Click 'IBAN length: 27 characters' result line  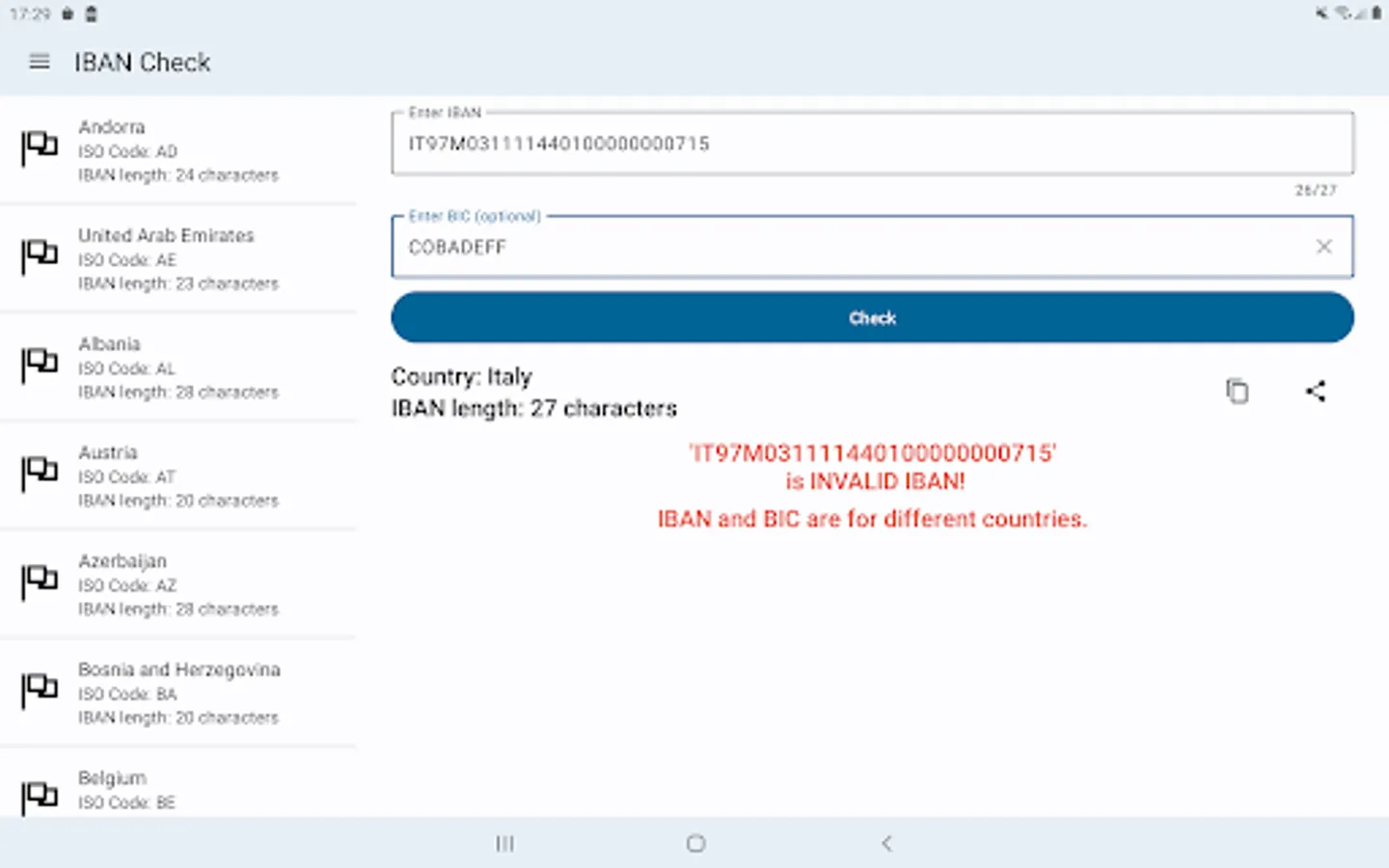(x=534, y=409)
